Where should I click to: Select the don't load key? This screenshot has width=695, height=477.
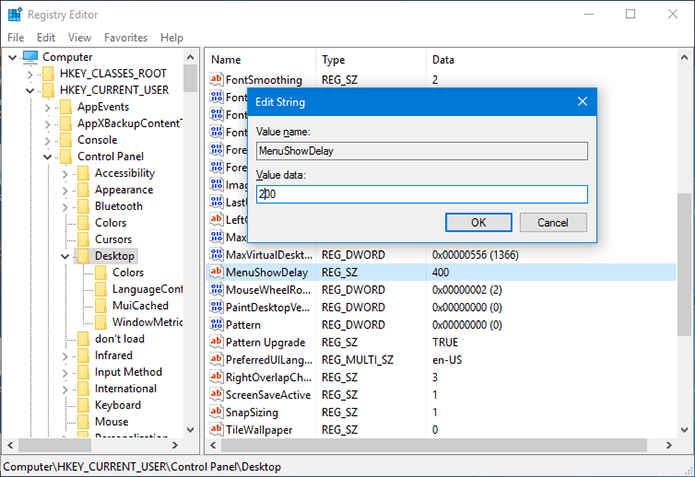pyautogui.click(x=120, y=339)
